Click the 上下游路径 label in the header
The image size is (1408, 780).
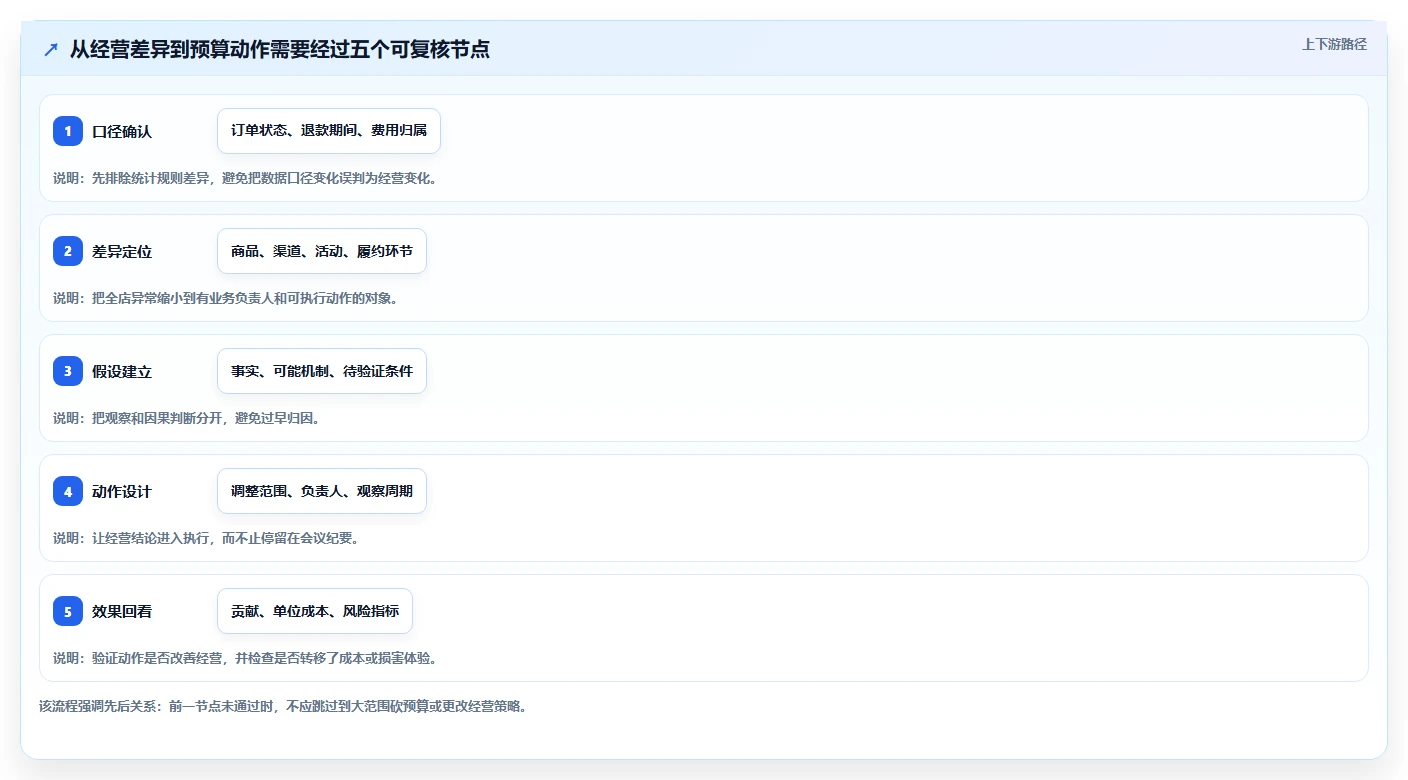(1334, 44)
